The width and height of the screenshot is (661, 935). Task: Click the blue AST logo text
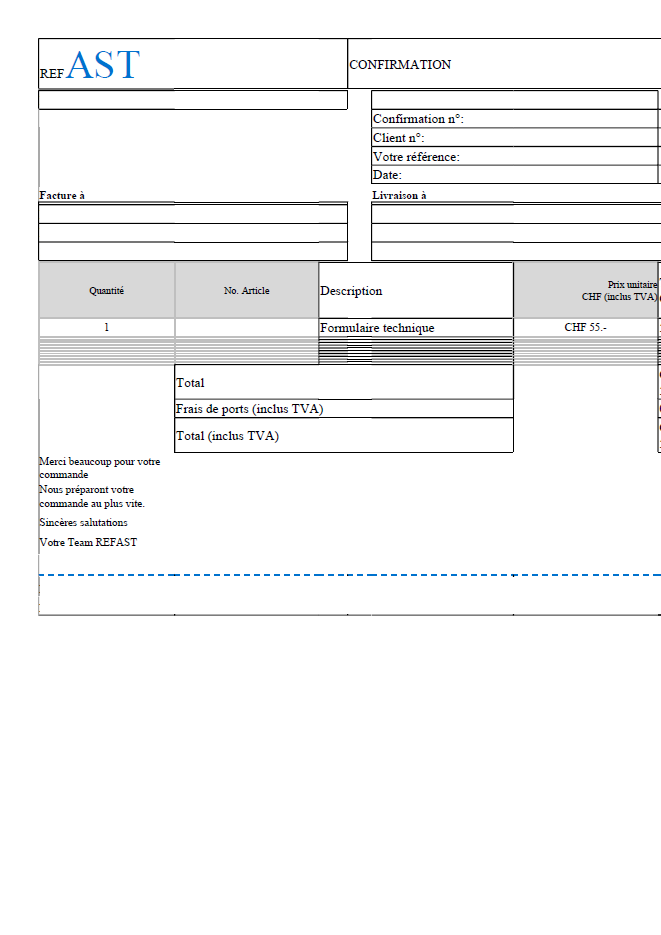tap(103, 64)
